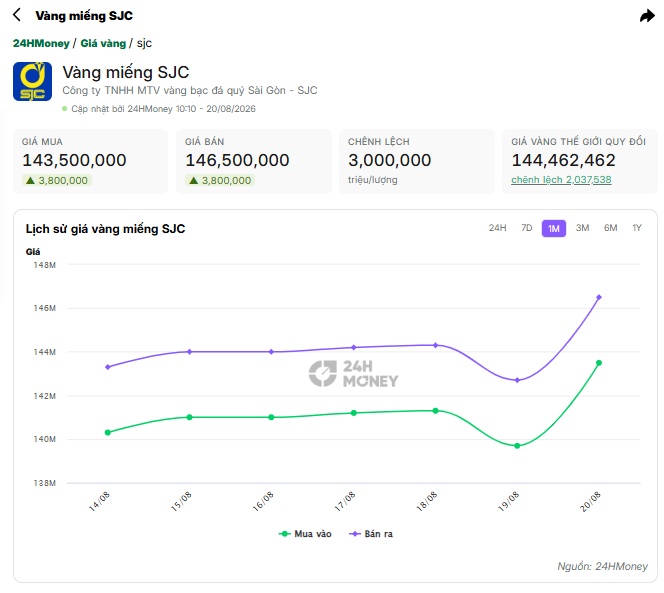Open chênh lệch 2,037,538 link
Image resolution: width=664 pixels, height=593 pixels.
[561, 180]
